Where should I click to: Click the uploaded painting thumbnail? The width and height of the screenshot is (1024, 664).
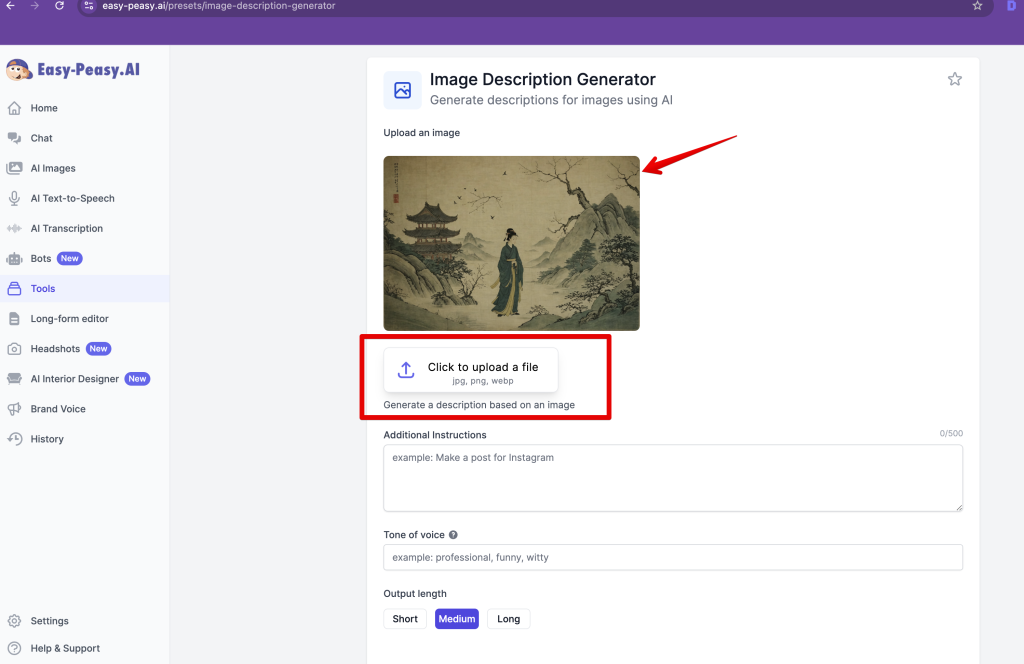pos(511,243)
